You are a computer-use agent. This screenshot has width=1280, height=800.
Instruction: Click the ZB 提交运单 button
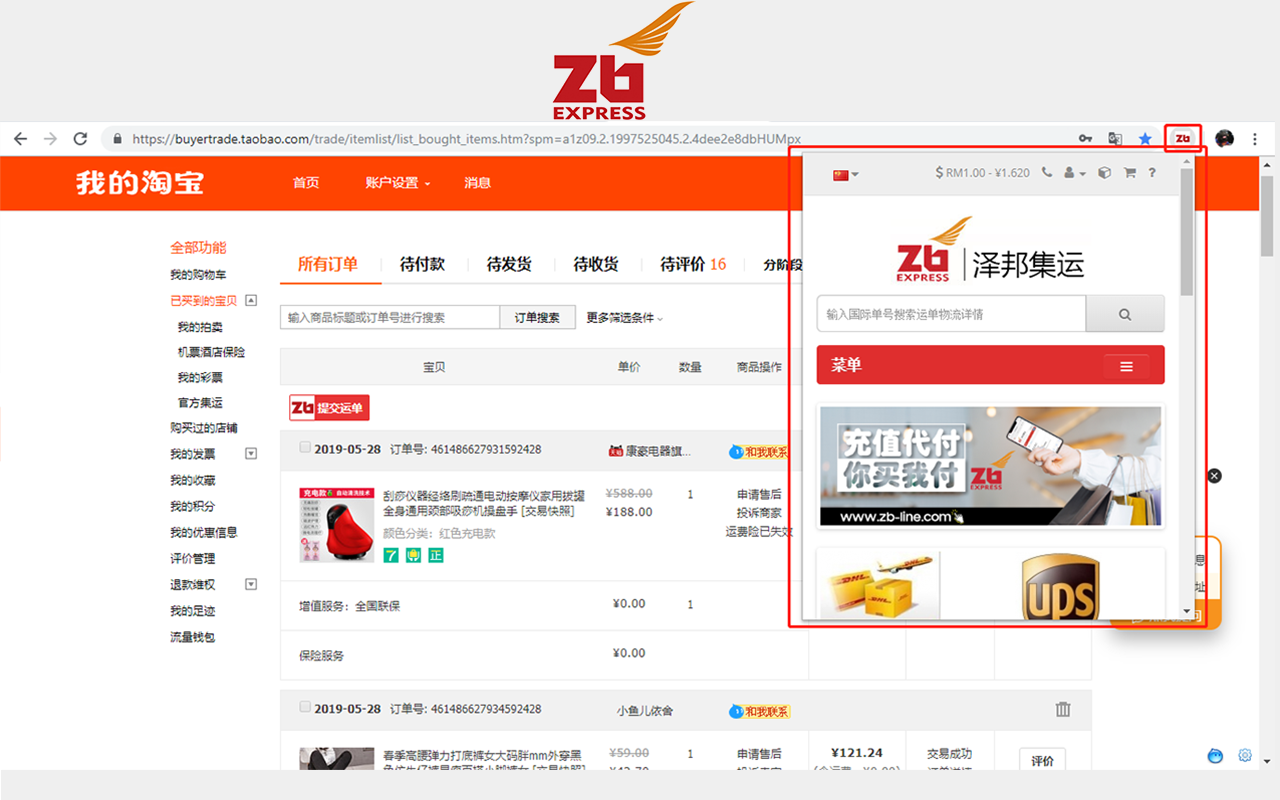pyautogui.click(x=330, y=408)
